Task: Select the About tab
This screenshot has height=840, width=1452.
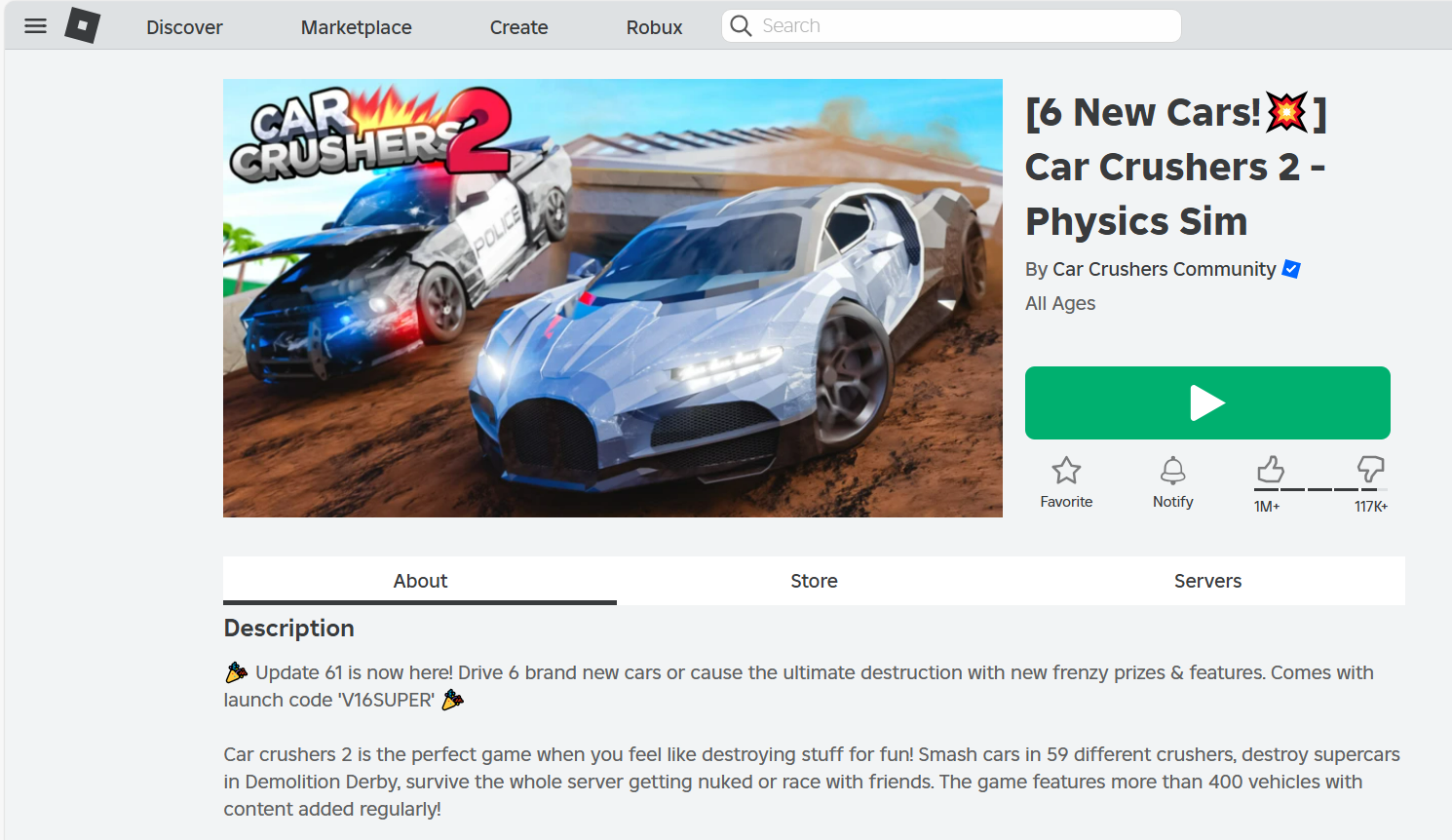Action: point(420,581)
